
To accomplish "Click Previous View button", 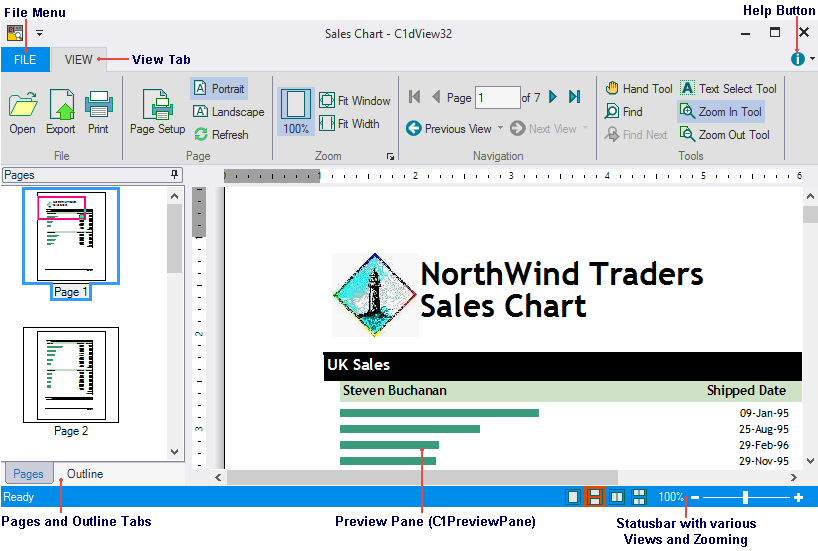I will 449,128.
